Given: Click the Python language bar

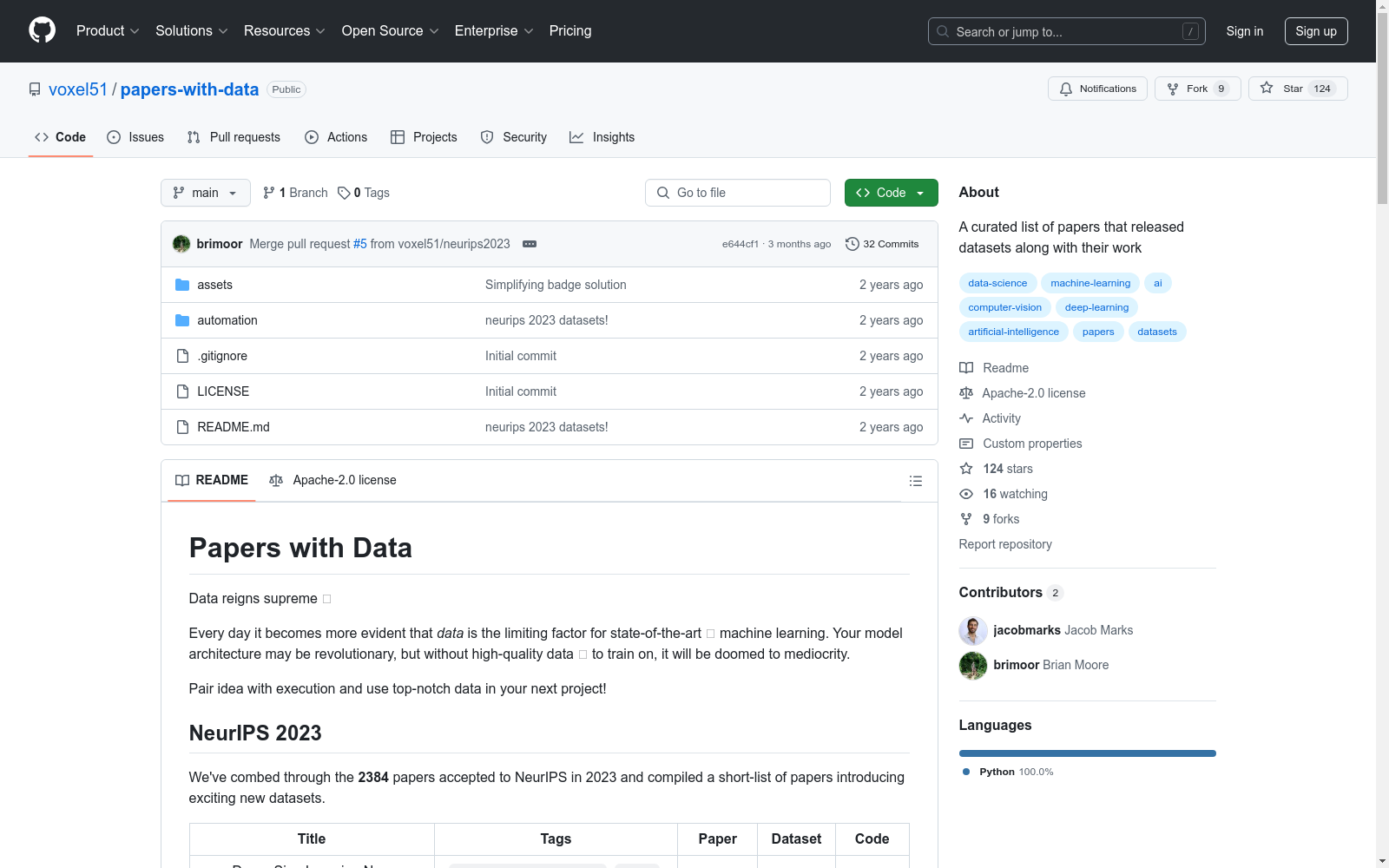Looking at the screenshot, I should click(1088, 753).
